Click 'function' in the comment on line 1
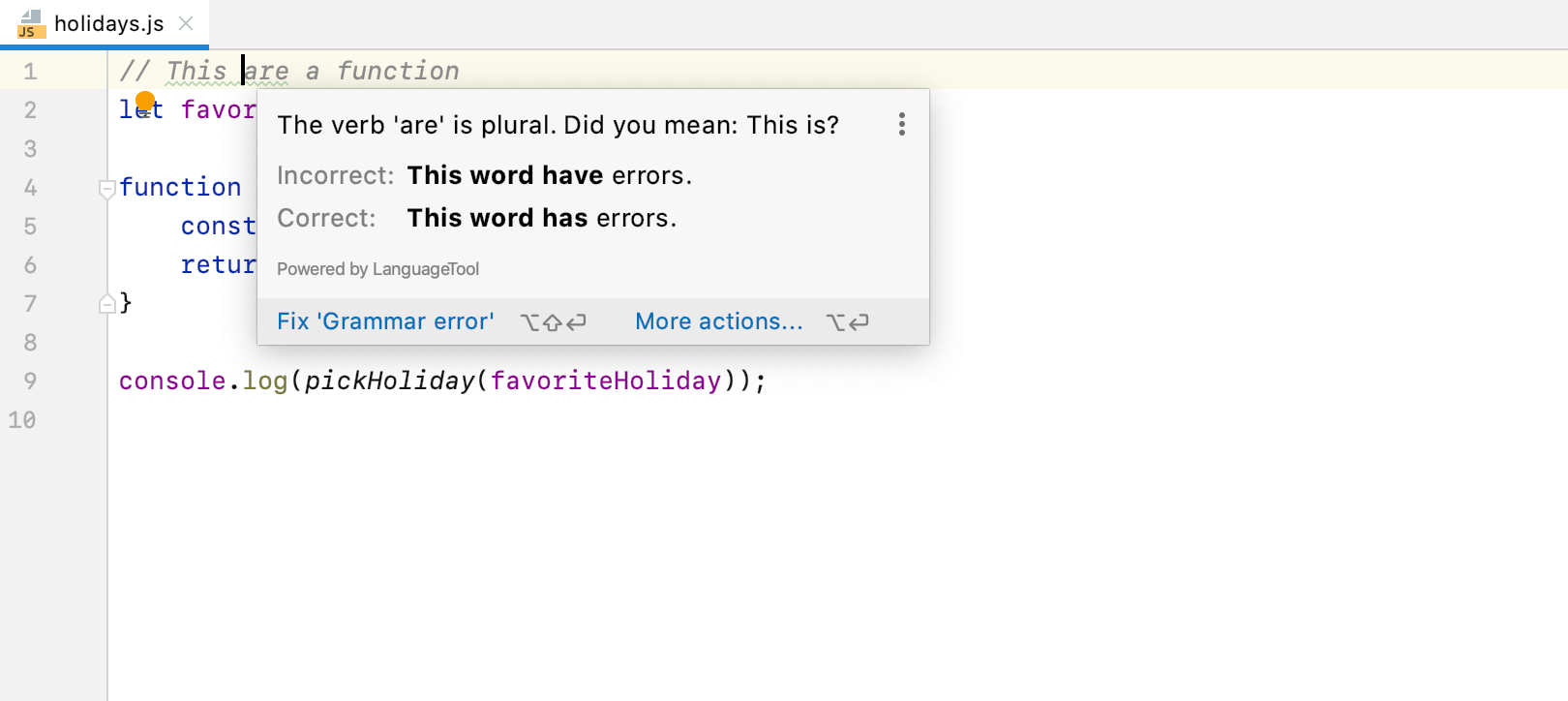 pos(398,72)
